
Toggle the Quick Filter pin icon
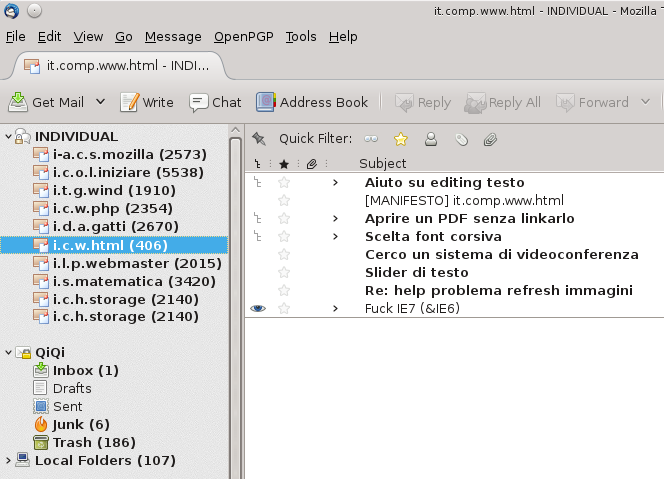(259, 138)
